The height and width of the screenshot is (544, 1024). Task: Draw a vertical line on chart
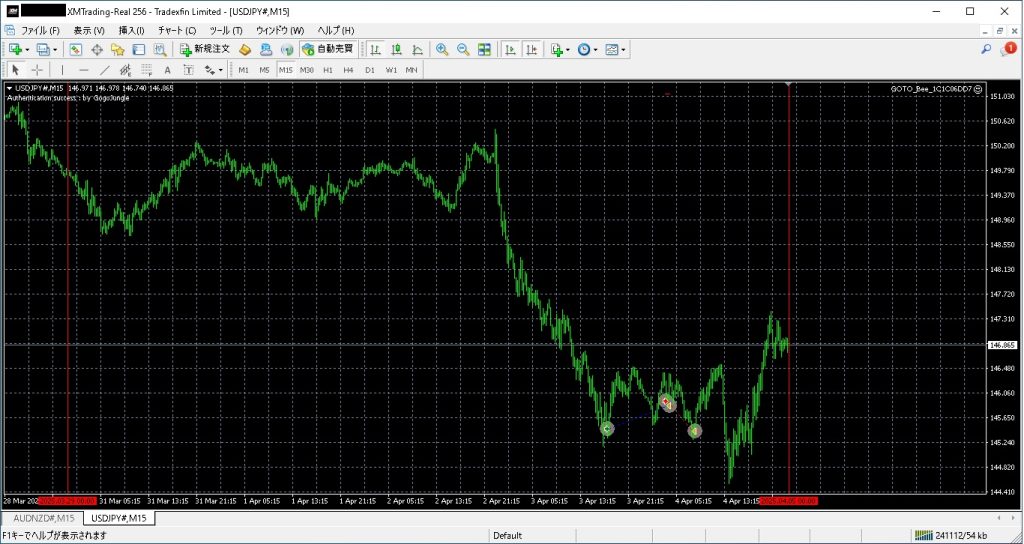[x=62, y=70]
